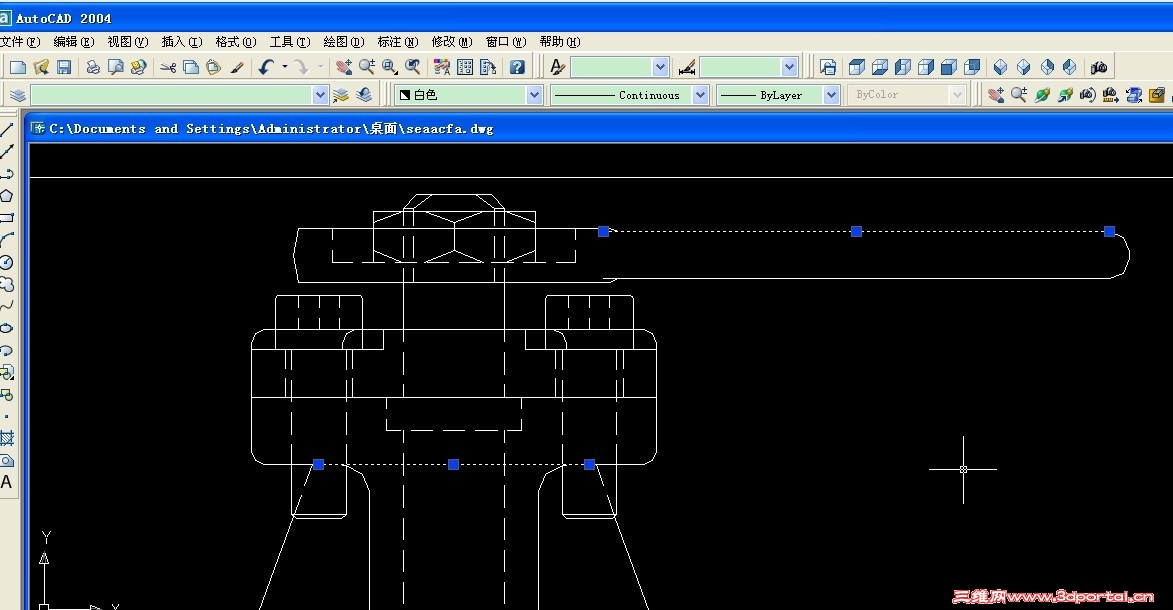Open the 编辑 (Edit) menu
This screenshot has width=1173, height=610.
coord(73,42)
